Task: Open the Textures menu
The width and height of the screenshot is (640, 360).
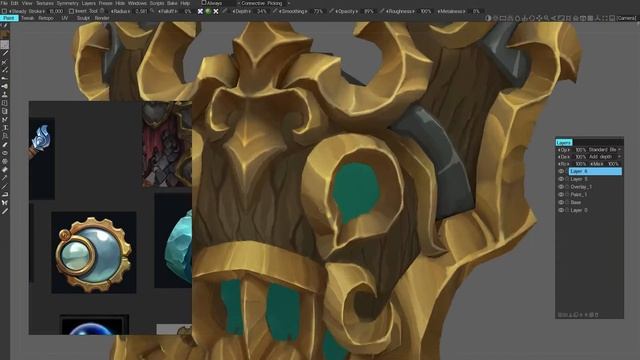Action: click(x=44, y=3)
